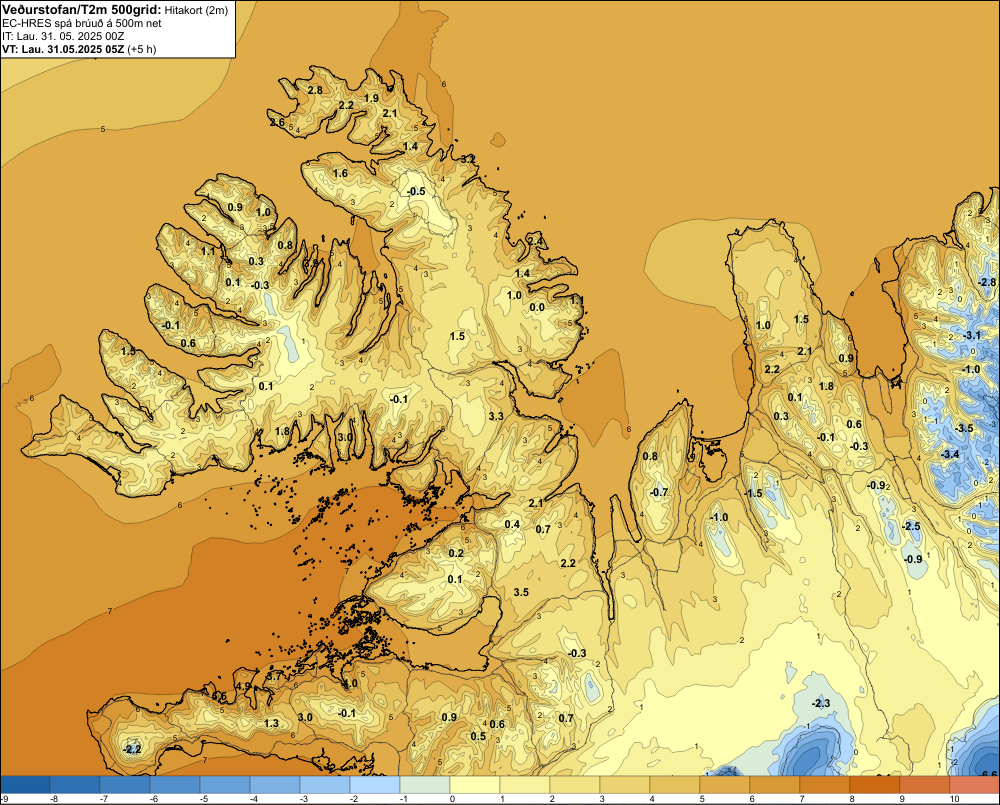Viewport: 1000px width, 805px height.
Task: Click the "7" tick label on the color scale
Action: pyautogui.click(x=802, y=799)
